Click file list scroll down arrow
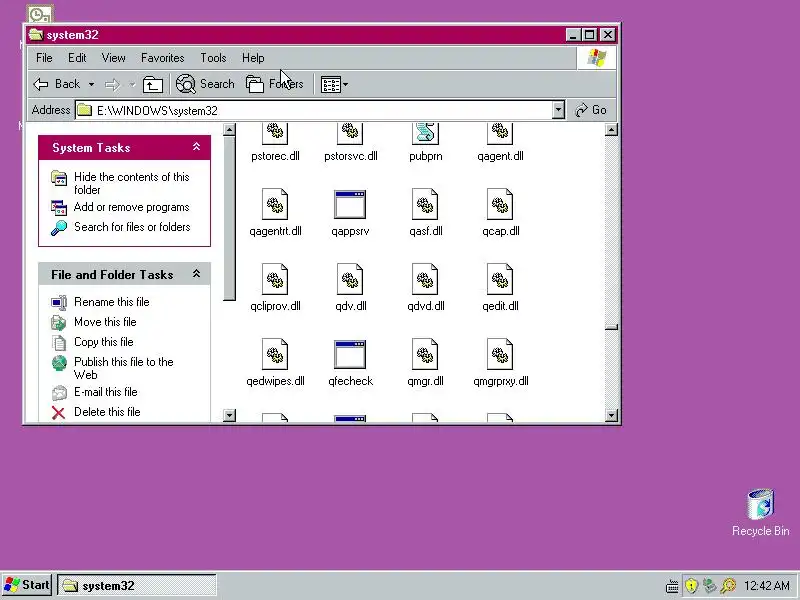 [x=611, y=415]
